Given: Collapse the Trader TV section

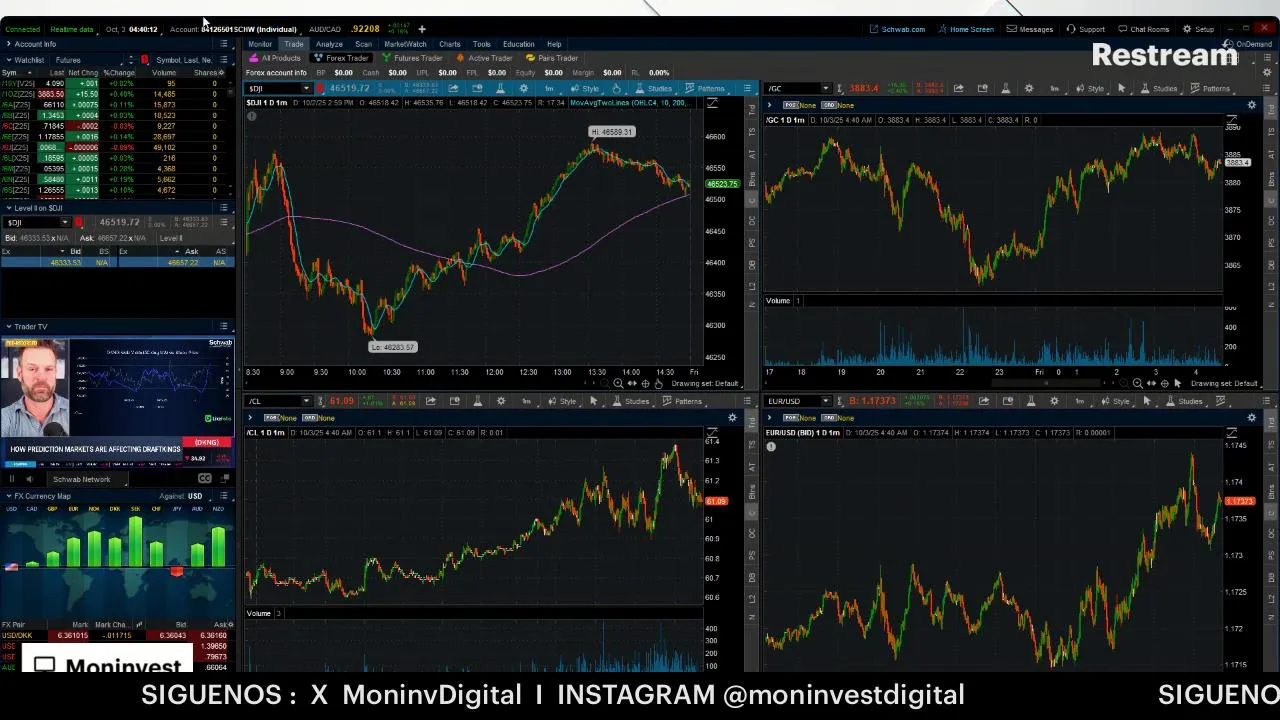Looking at the screenshot, I should click(x=9, y=326).
